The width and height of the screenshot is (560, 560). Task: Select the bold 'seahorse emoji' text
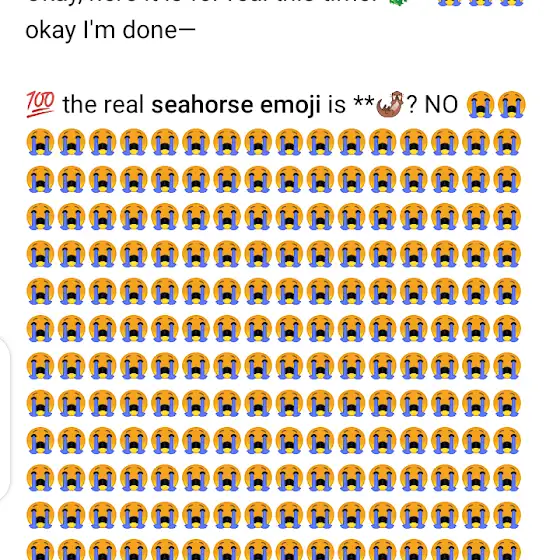click(x=236, y=105)
